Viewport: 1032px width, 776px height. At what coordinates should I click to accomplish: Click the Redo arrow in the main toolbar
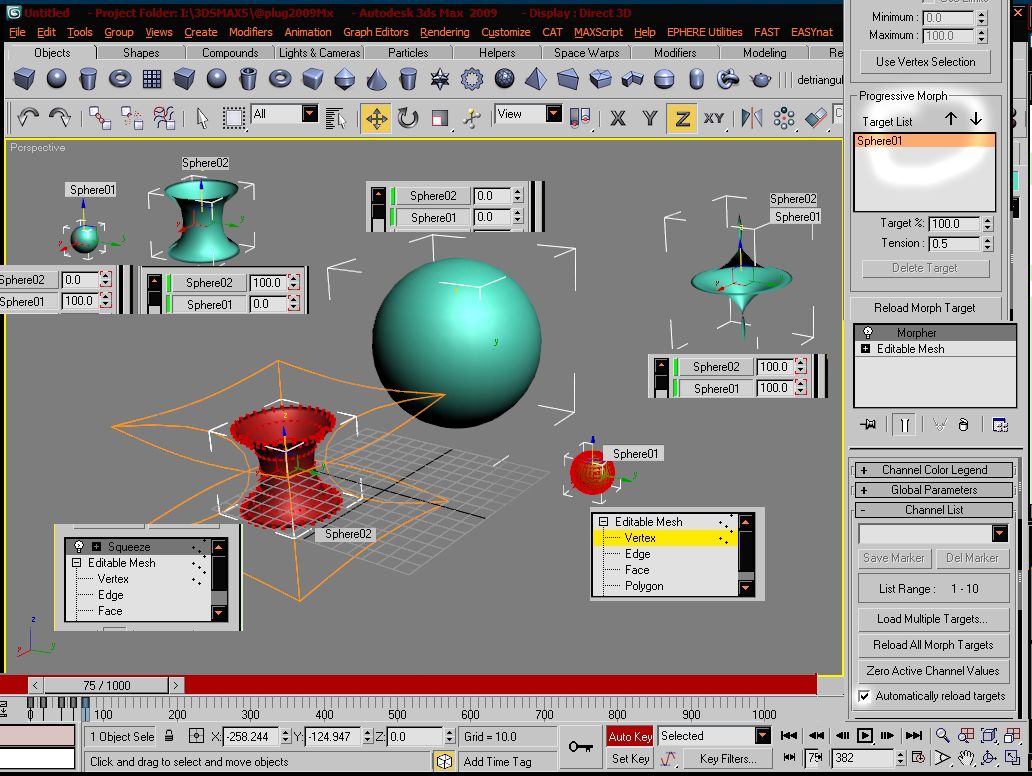tap(60, 118)
